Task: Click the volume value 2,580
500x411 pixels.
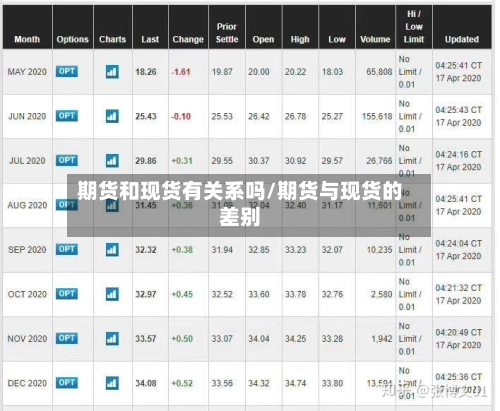Action: click(382, 294)
